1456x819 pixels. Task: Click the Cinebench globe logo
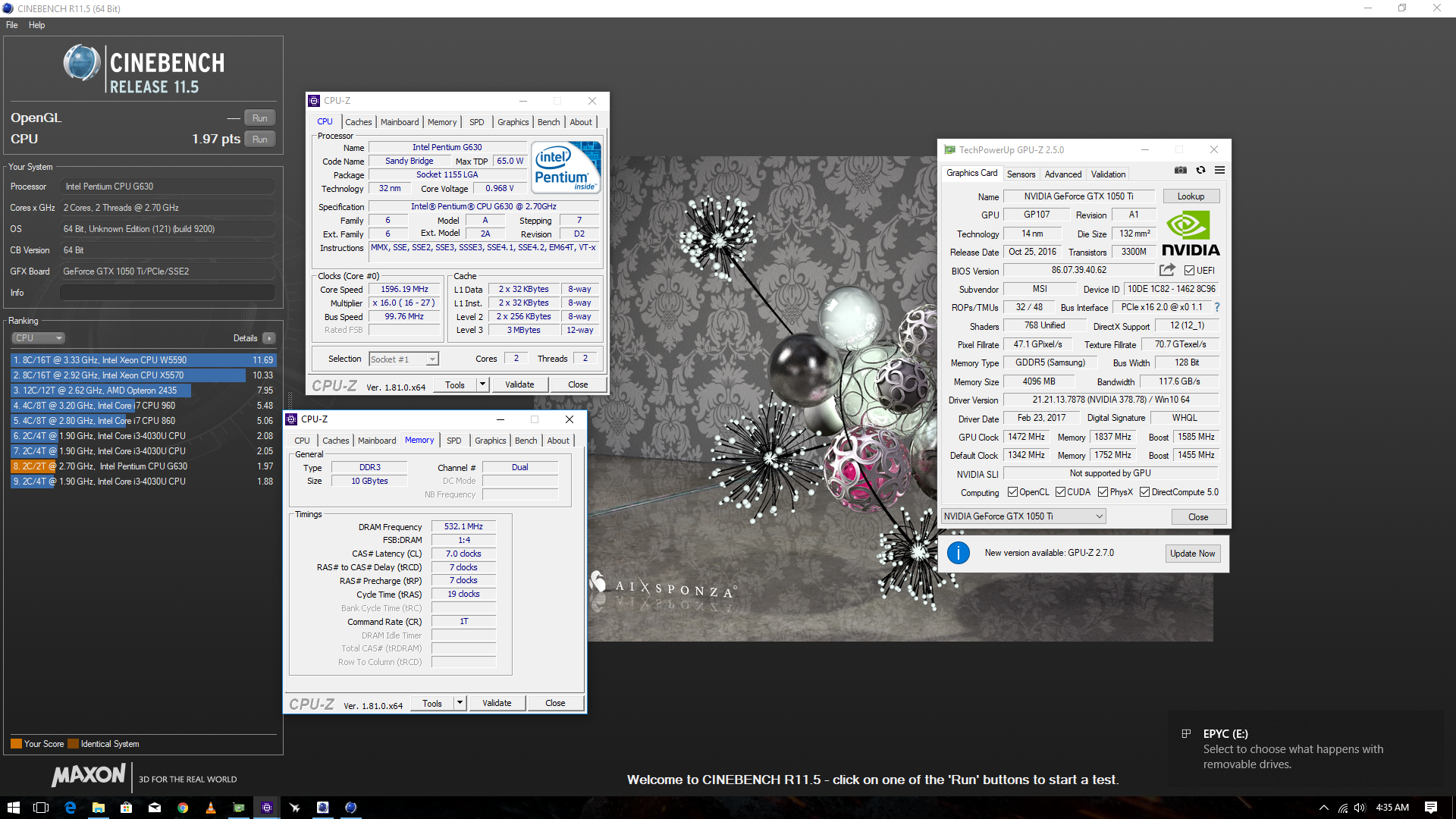(x=81, y=63)
